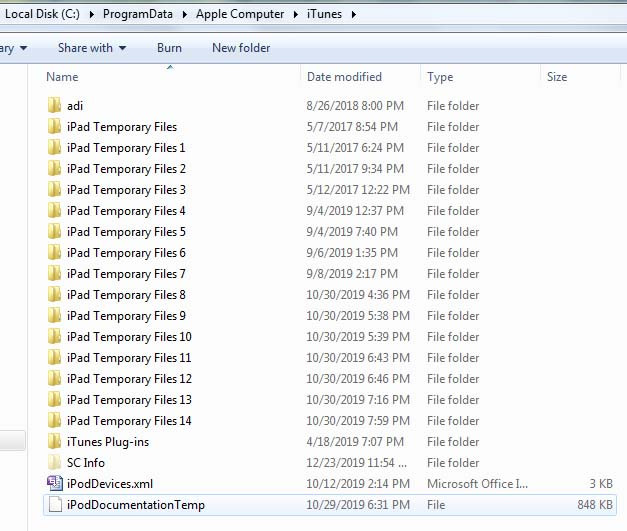Click the iPad Temporary Files 10 folder icon

[54, 337]
